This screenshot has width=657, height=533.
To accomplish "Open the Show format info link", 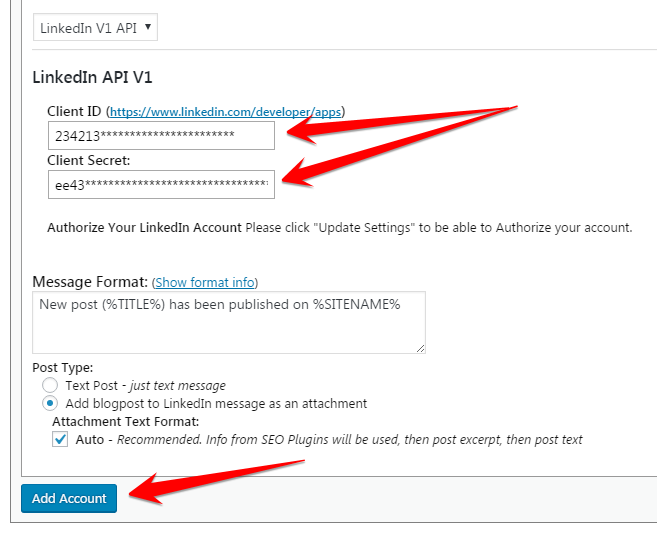I will coord(205,282).
